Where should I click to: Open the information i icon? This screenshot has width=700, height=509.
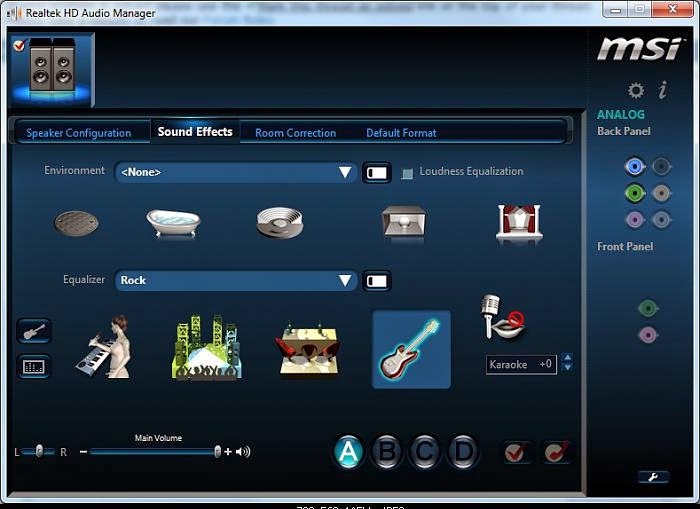pos(663,90)
